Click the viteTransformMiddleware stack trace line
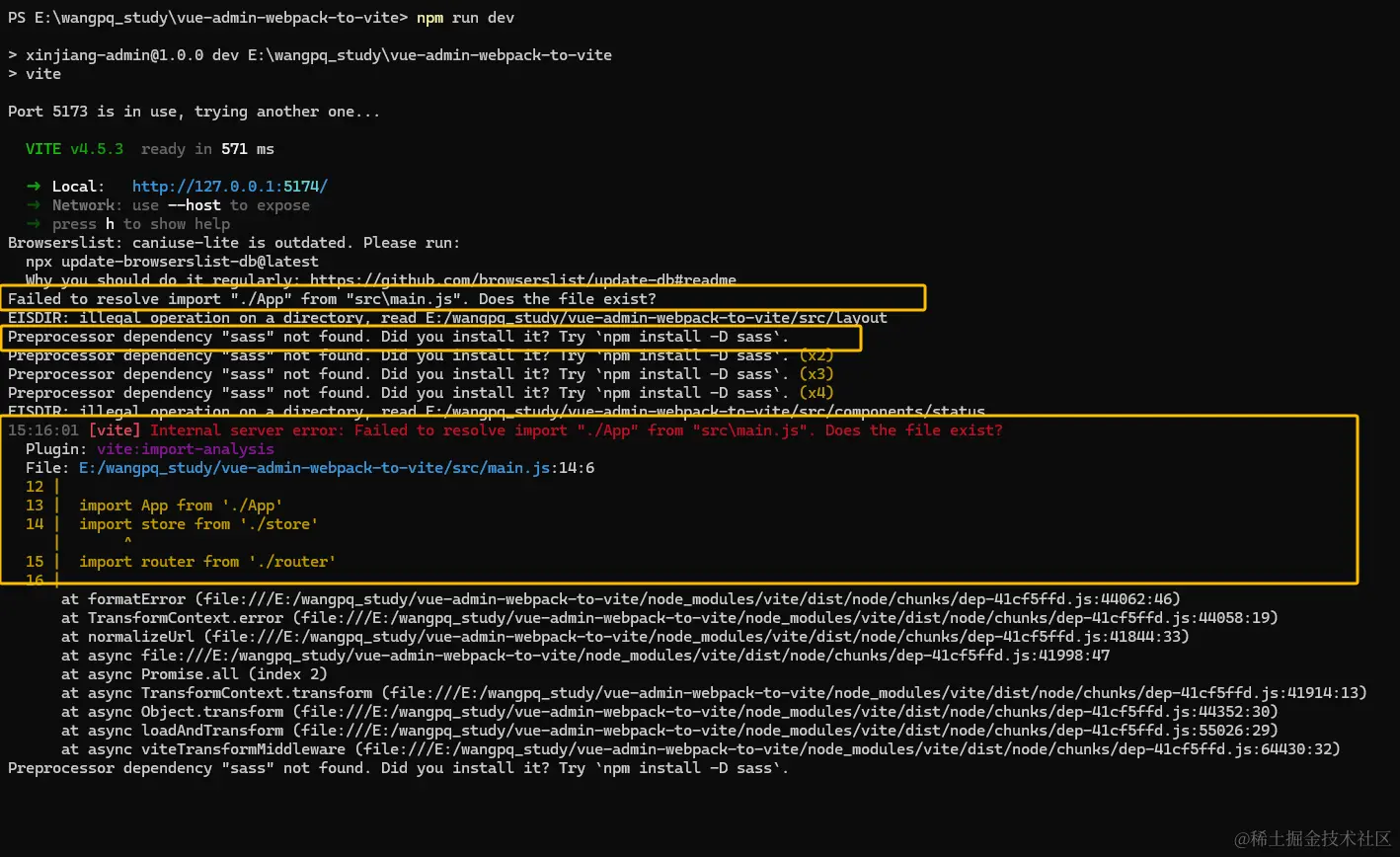 (701, 749)
